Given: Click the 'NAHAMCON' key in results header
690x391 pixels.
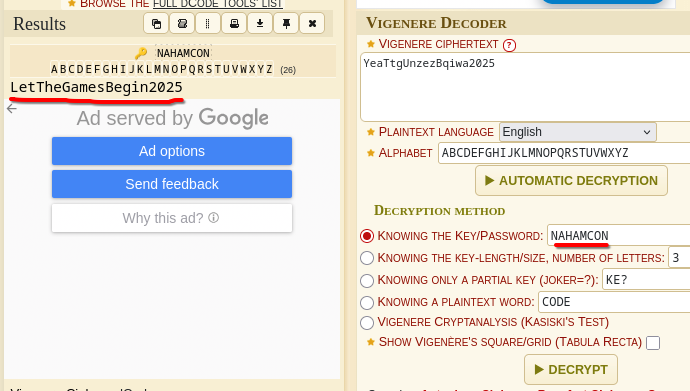Looking at the screenshot, I should (183, 53).
